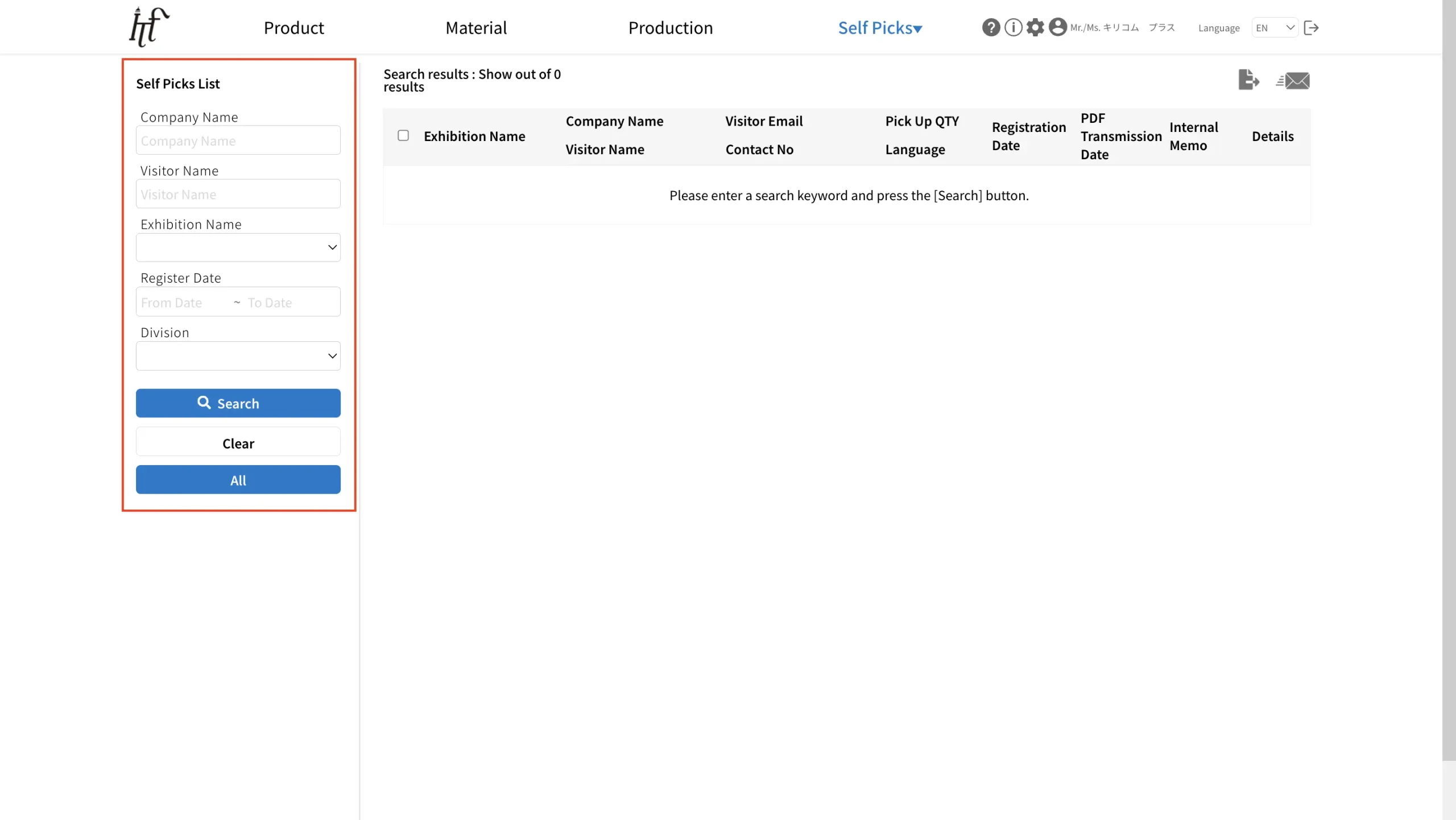Click the Company Name input field
Viewport: 1456px width, 820px height.
tap(238, 140)
